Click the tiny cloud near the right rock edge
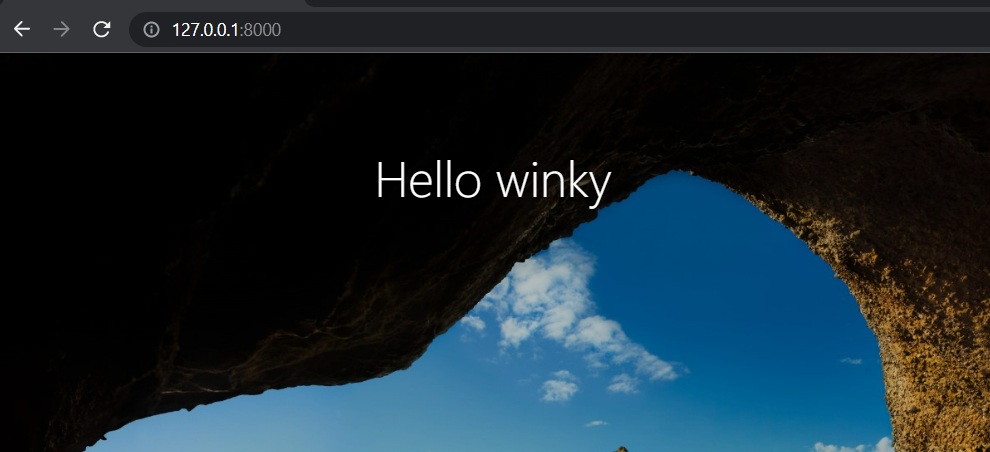Image resolution: width=990 pixels, height=452 pixels. click(x=851, y=361)
